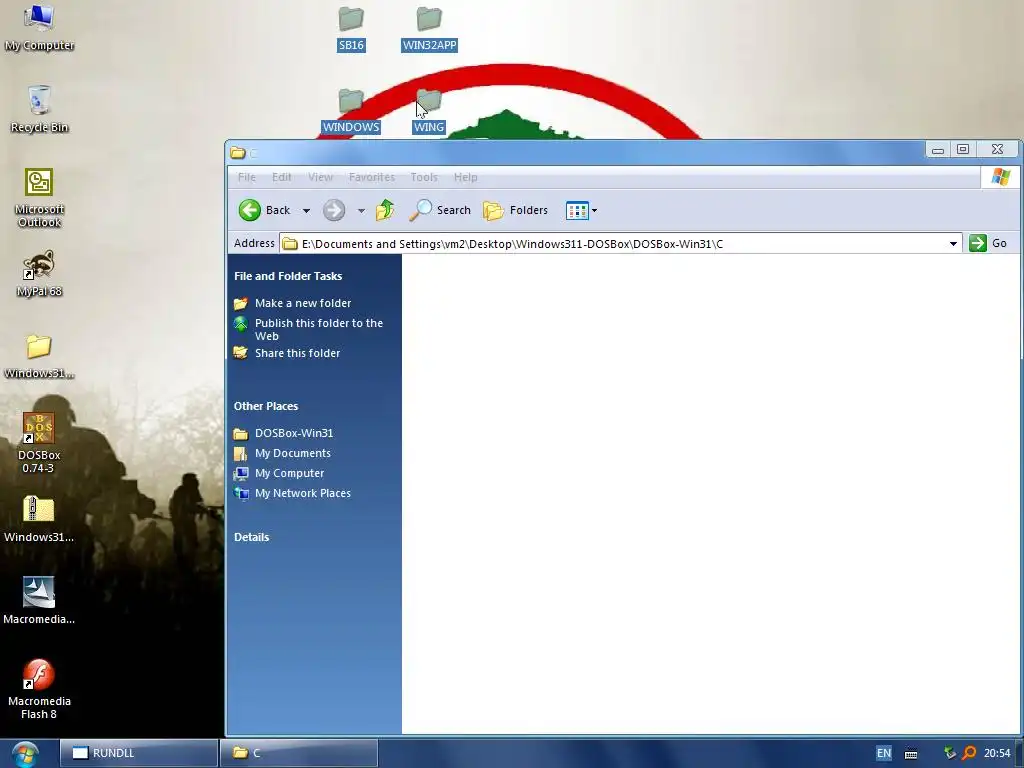Screen dimensions: 1024x768
Task: Select the Windows31 folder icon on the desktop
Action: click(39, 356)
